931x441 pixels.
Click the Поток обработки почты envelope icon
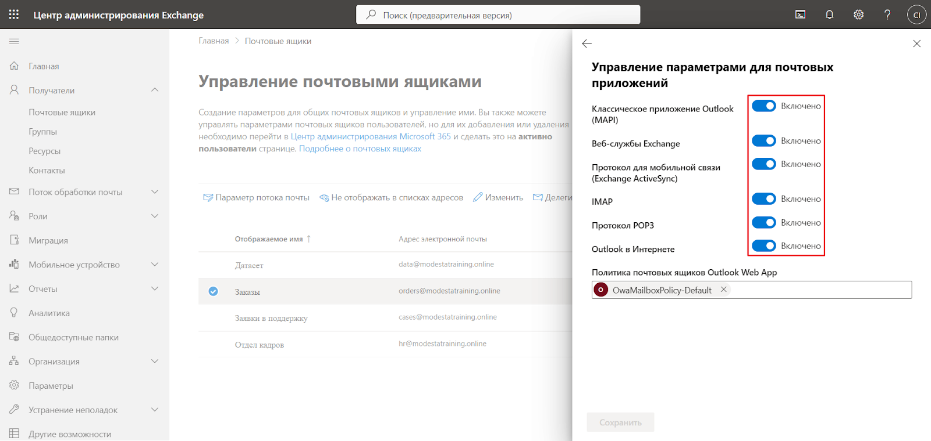(14, 192)
